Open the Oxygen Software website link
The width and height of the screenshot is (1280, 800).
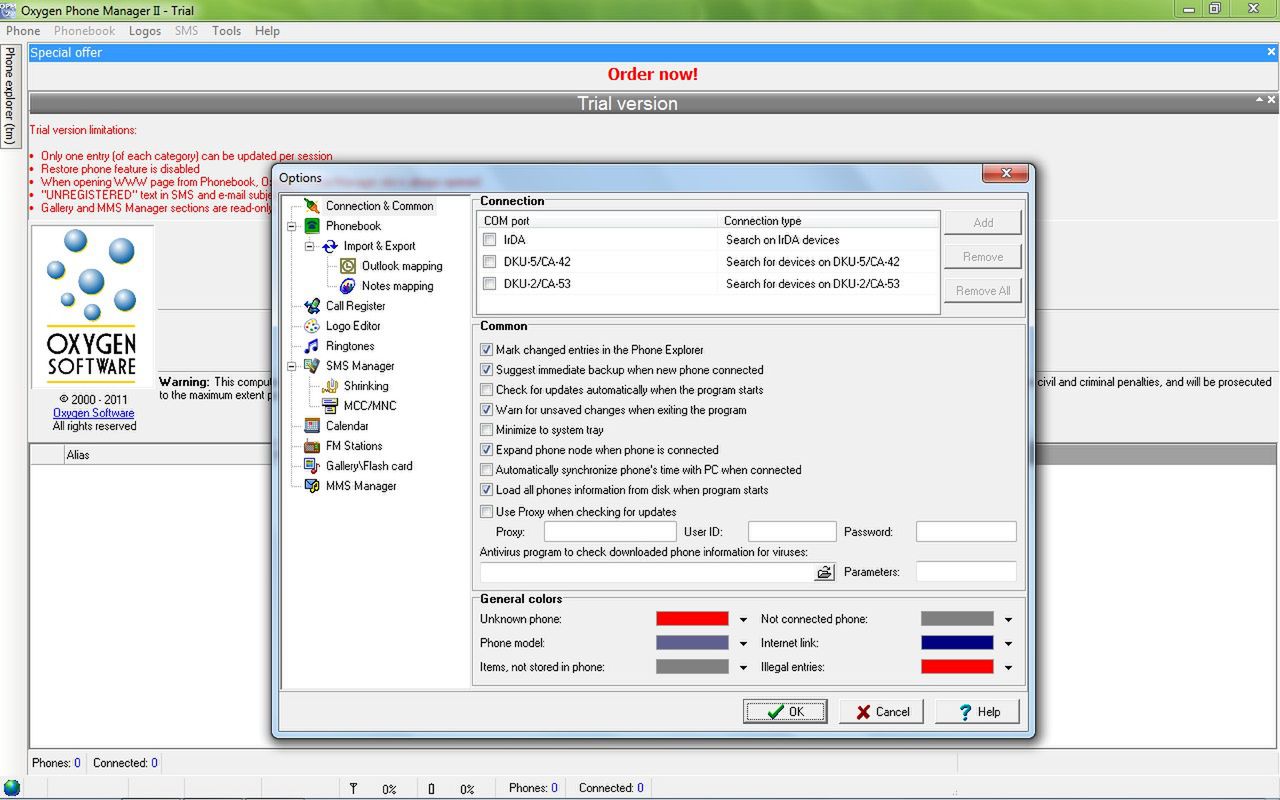pyautogui.click(x=92, y=412)
